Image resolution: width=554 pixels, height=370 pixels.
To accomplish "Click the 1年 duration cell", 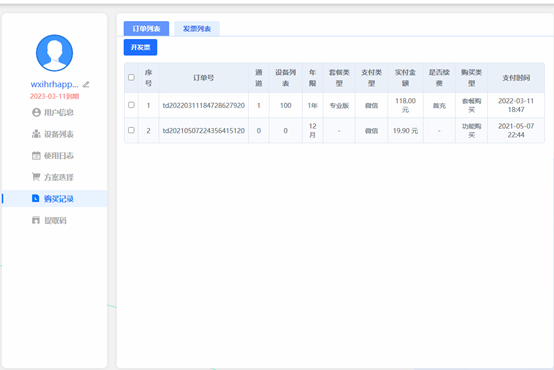I will 312,106.
